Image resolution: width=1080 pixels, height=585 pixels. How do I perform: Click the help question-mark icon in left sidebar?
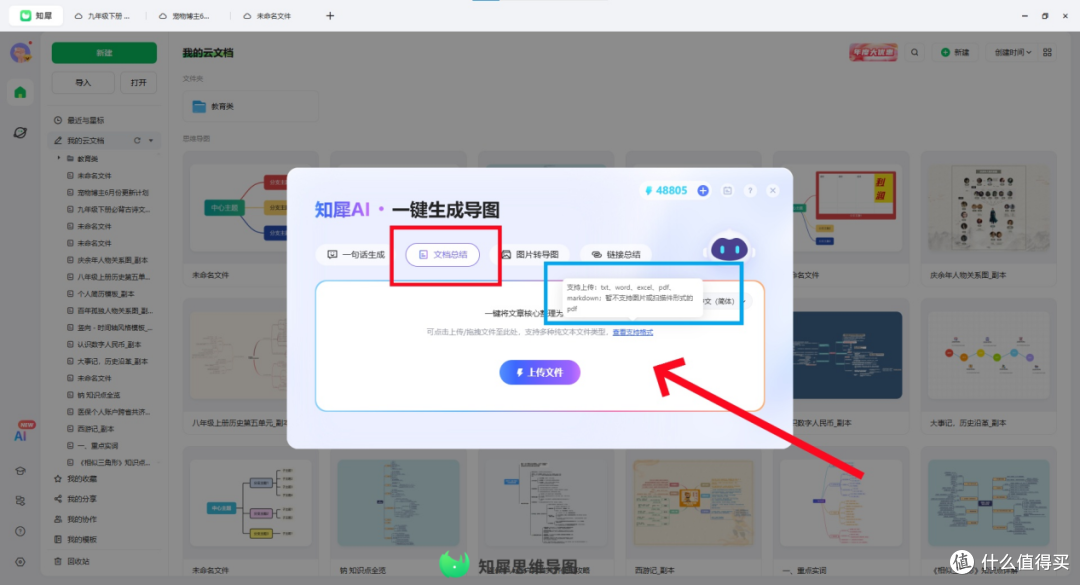coord(20,531)
